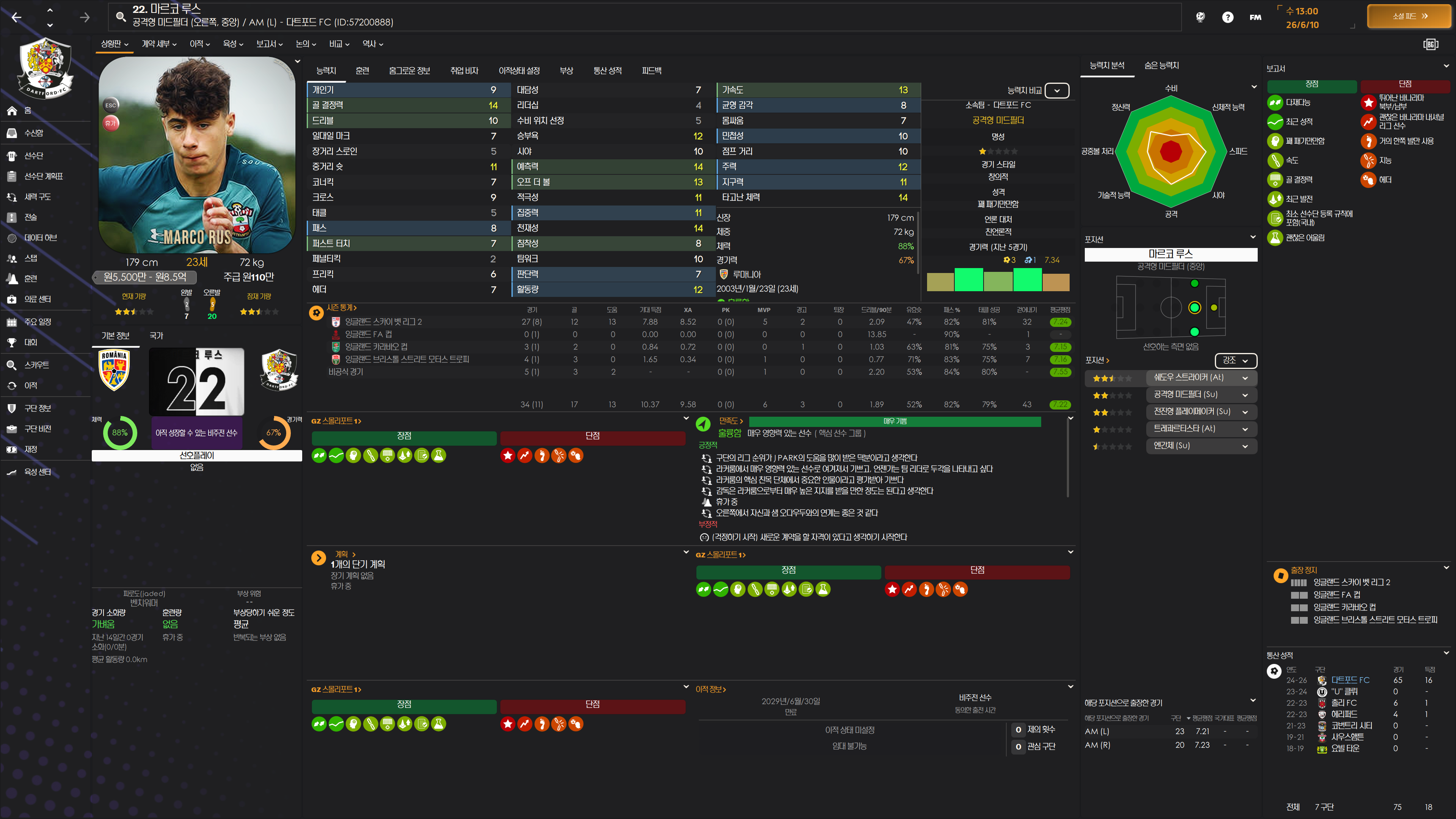Image resolution: width=1456 pixels, height=819 pixels.
Task: Click the back arrow navigation icon
Action: (x=16, y=17)
